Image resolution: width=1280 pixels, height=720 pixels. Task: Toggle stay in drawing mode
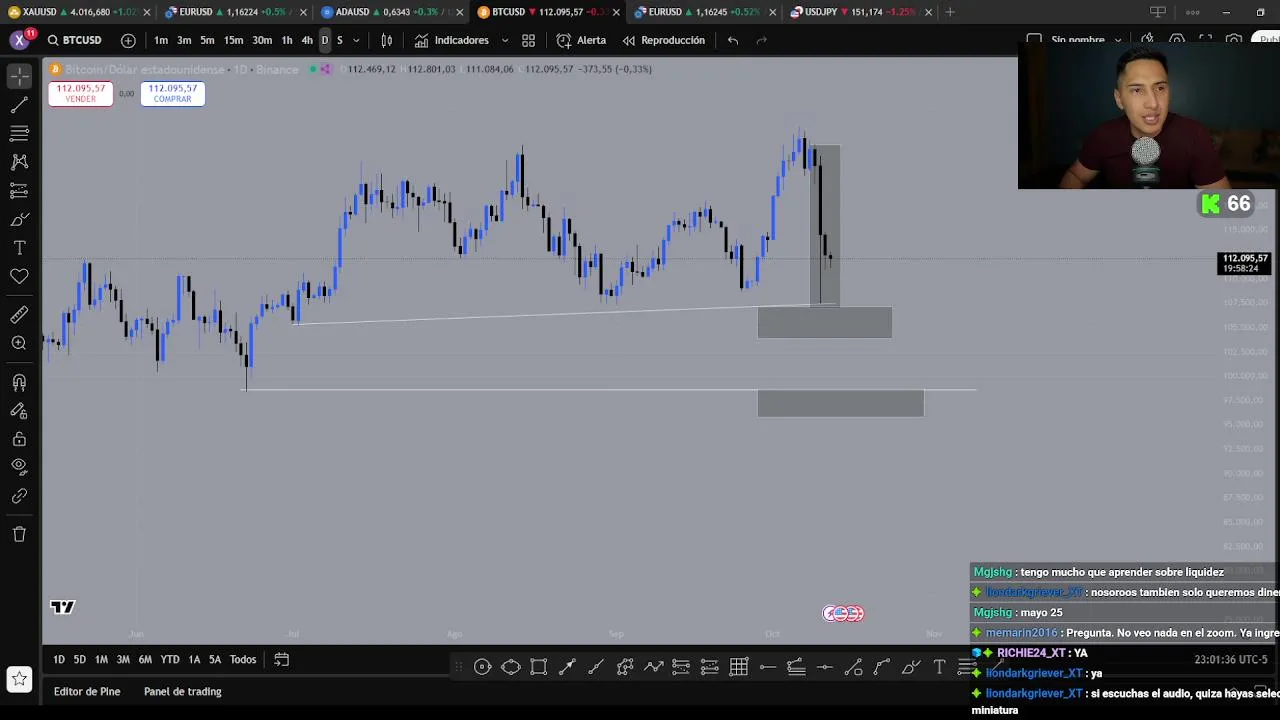(19, 410)
